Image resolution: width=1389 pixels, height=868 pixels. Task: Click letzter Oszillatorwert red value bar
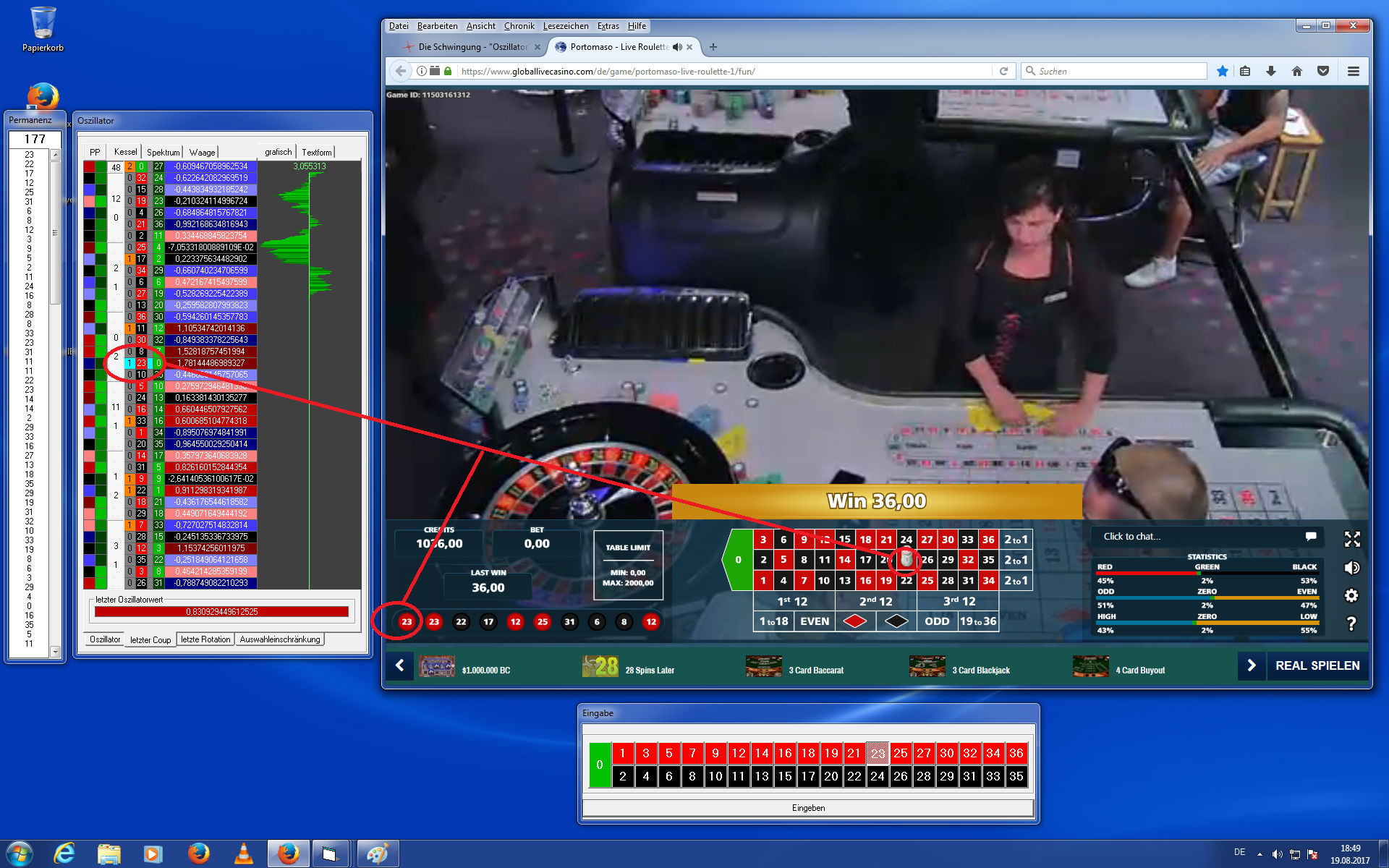(221, 612)
